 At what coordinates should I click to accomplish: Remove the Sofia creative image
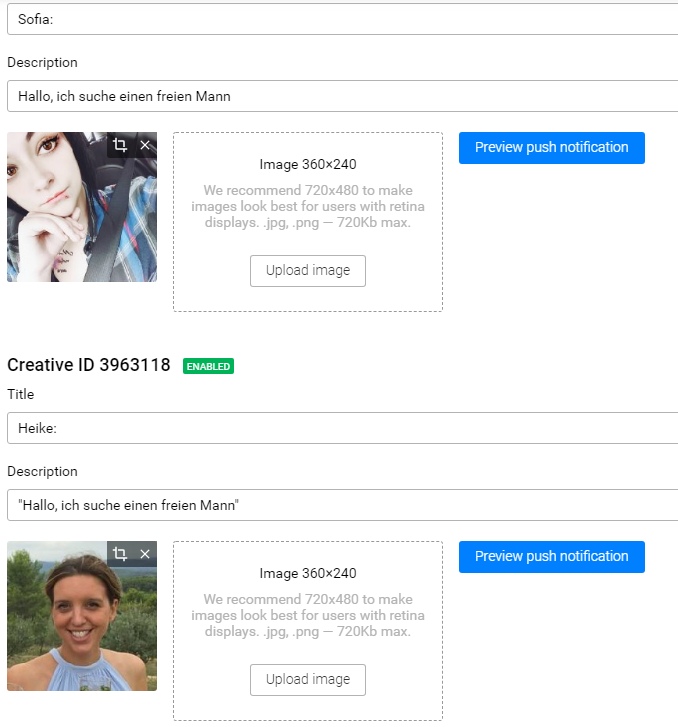145,145
